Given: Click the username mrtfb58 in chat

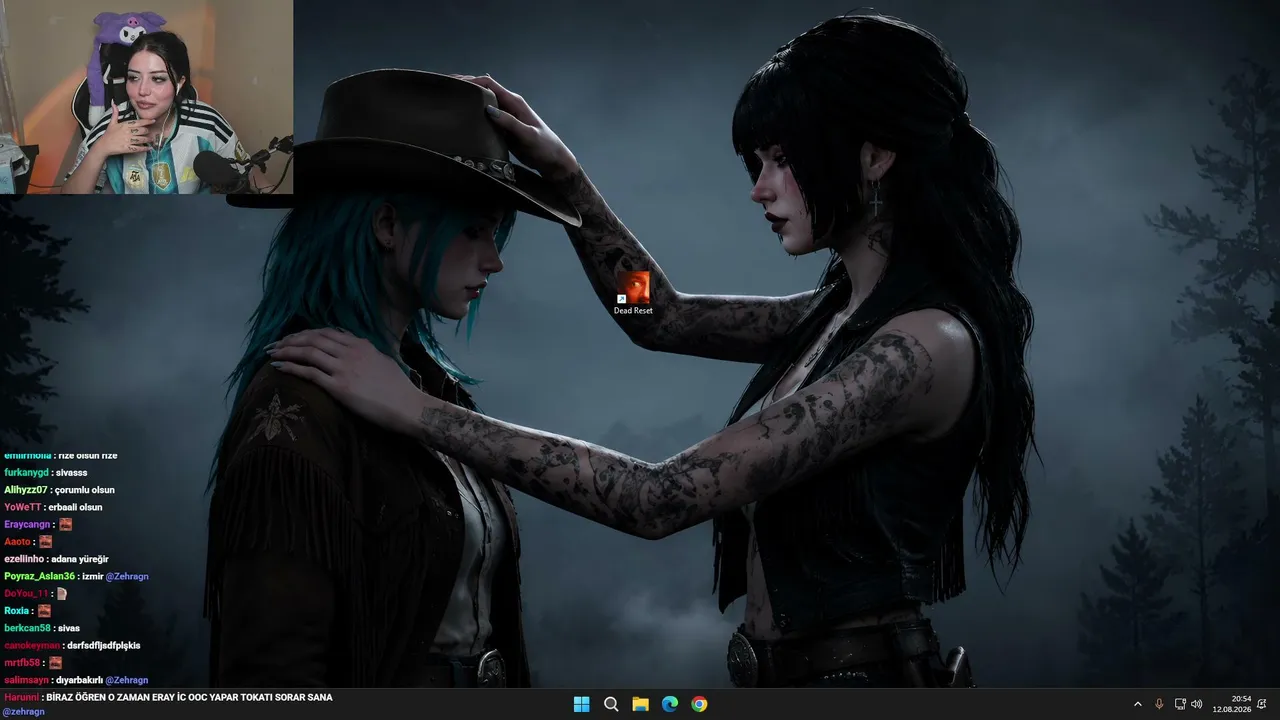Looking at the screenshot, I should point(22,662).
